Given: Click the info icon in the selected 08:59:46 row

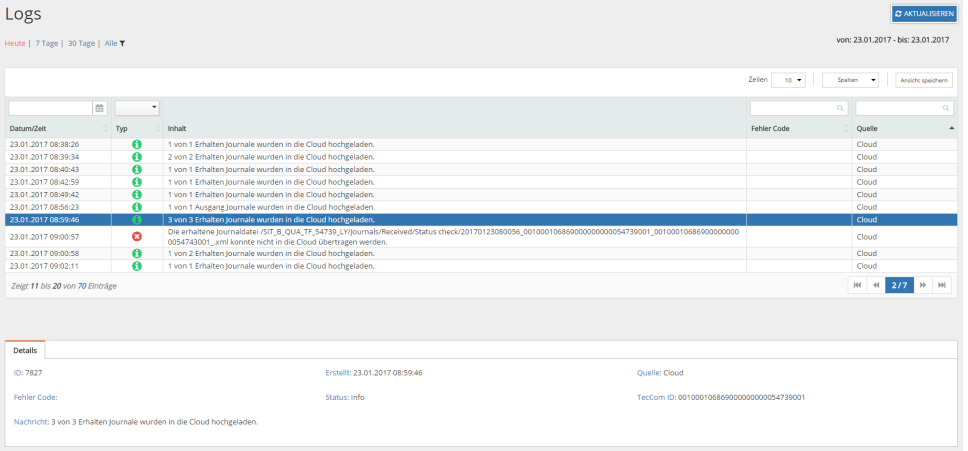Looking at the screenshot, I should (137, 220).
